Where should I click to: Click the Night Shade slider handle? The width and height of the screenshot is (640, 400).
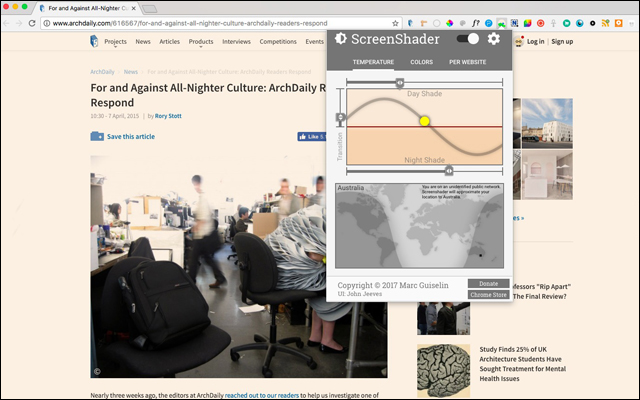point(449,171)
